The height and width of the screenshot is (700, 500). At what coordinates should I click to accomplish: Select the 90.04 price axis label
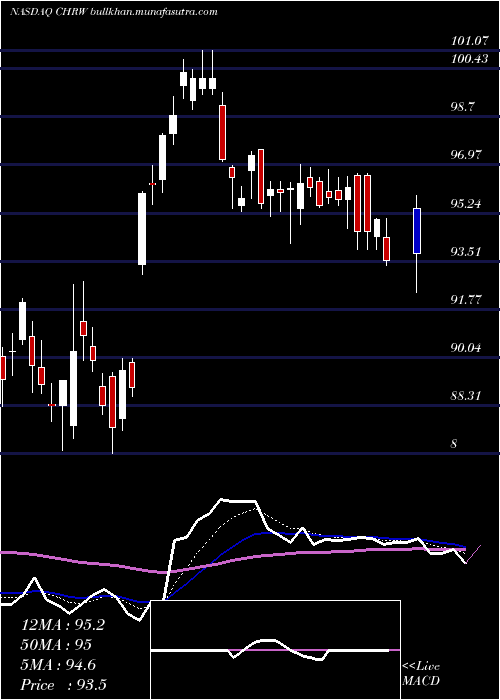tap(467, 348)
